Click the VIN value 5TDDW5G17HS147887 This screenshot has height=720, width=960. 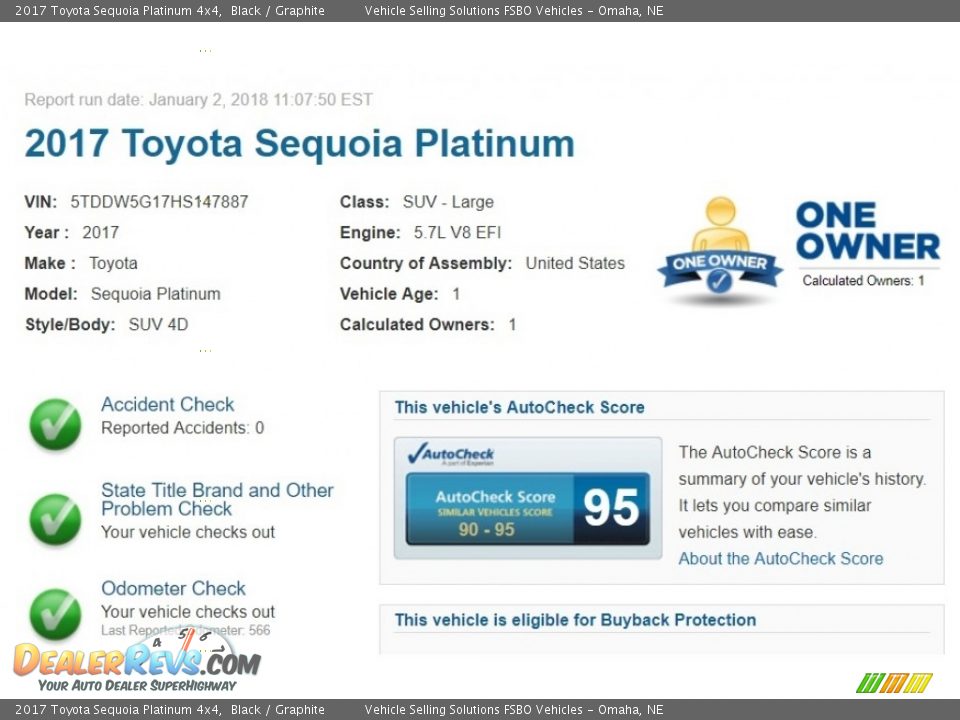click(159, 202)
